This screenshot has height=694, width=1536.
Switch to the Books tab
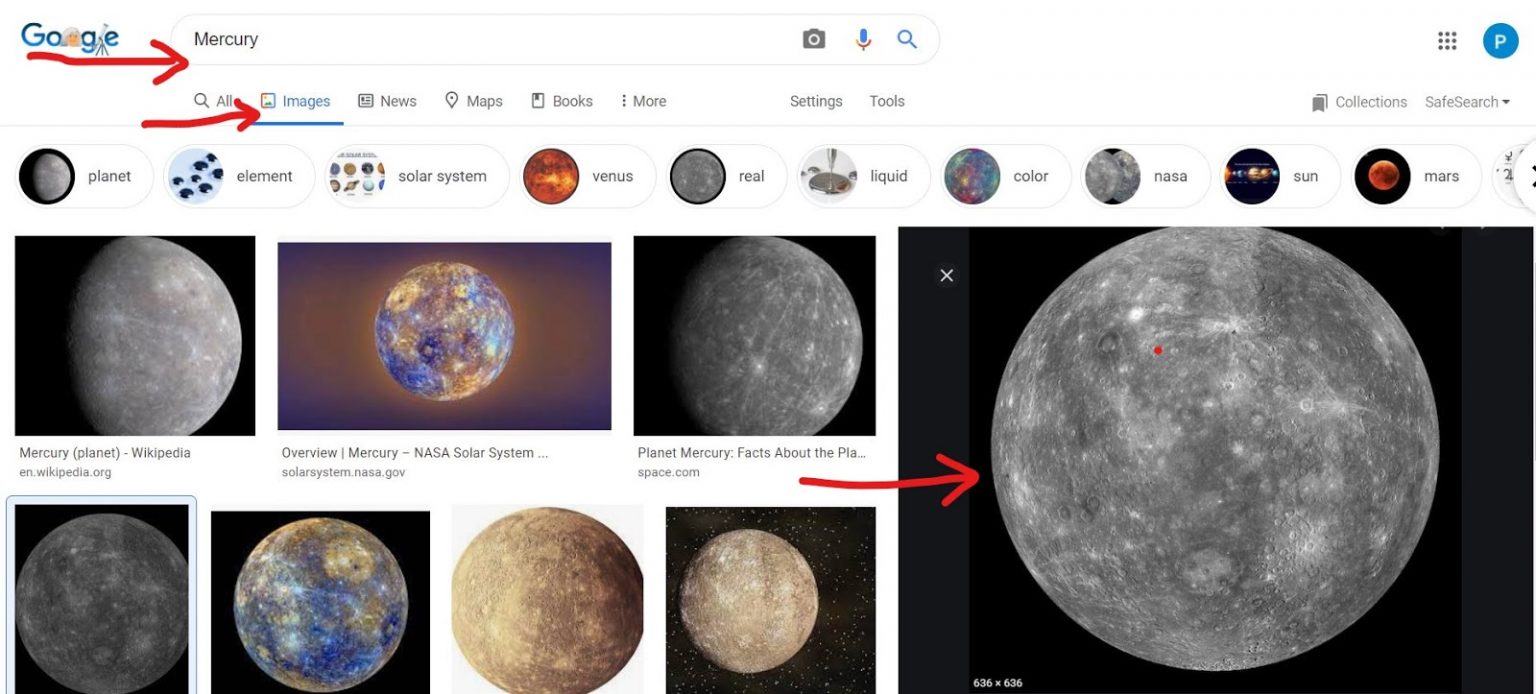pos(562,101)
